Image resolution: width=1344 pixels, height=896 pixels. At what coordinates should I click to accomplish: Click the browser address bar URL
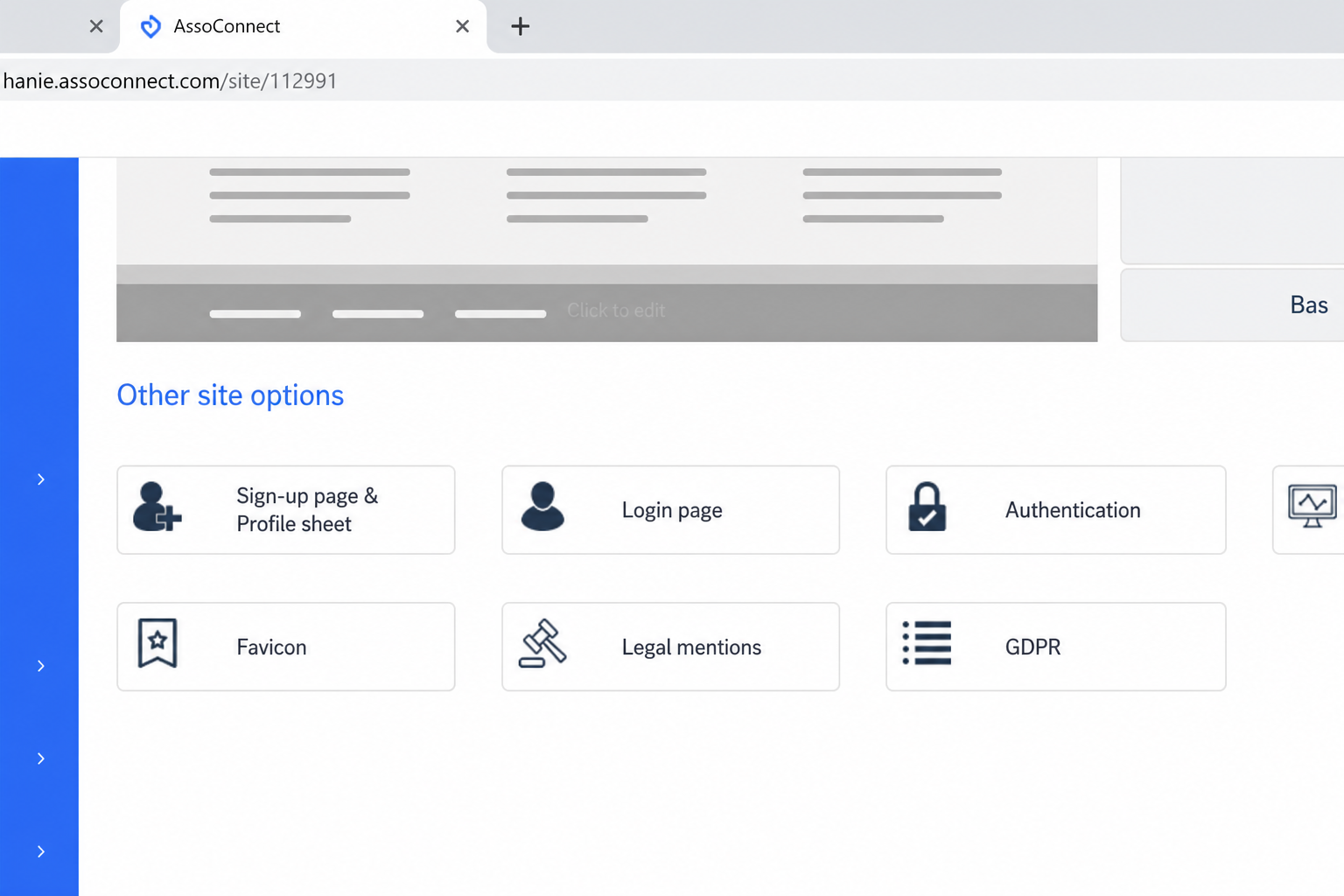pos(171,80)
